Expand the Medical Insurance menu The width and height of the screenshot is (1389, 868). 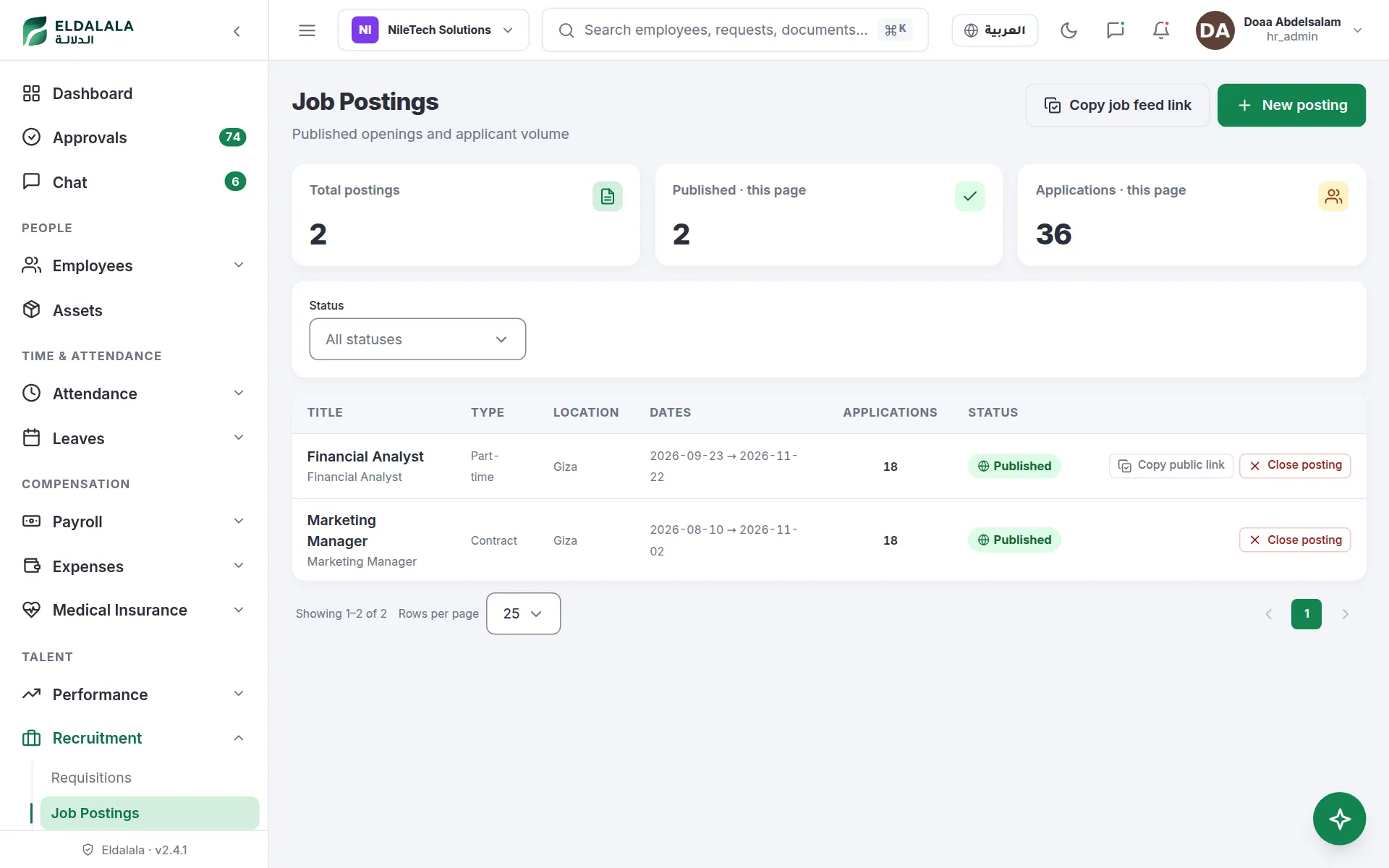coord(134,610)
